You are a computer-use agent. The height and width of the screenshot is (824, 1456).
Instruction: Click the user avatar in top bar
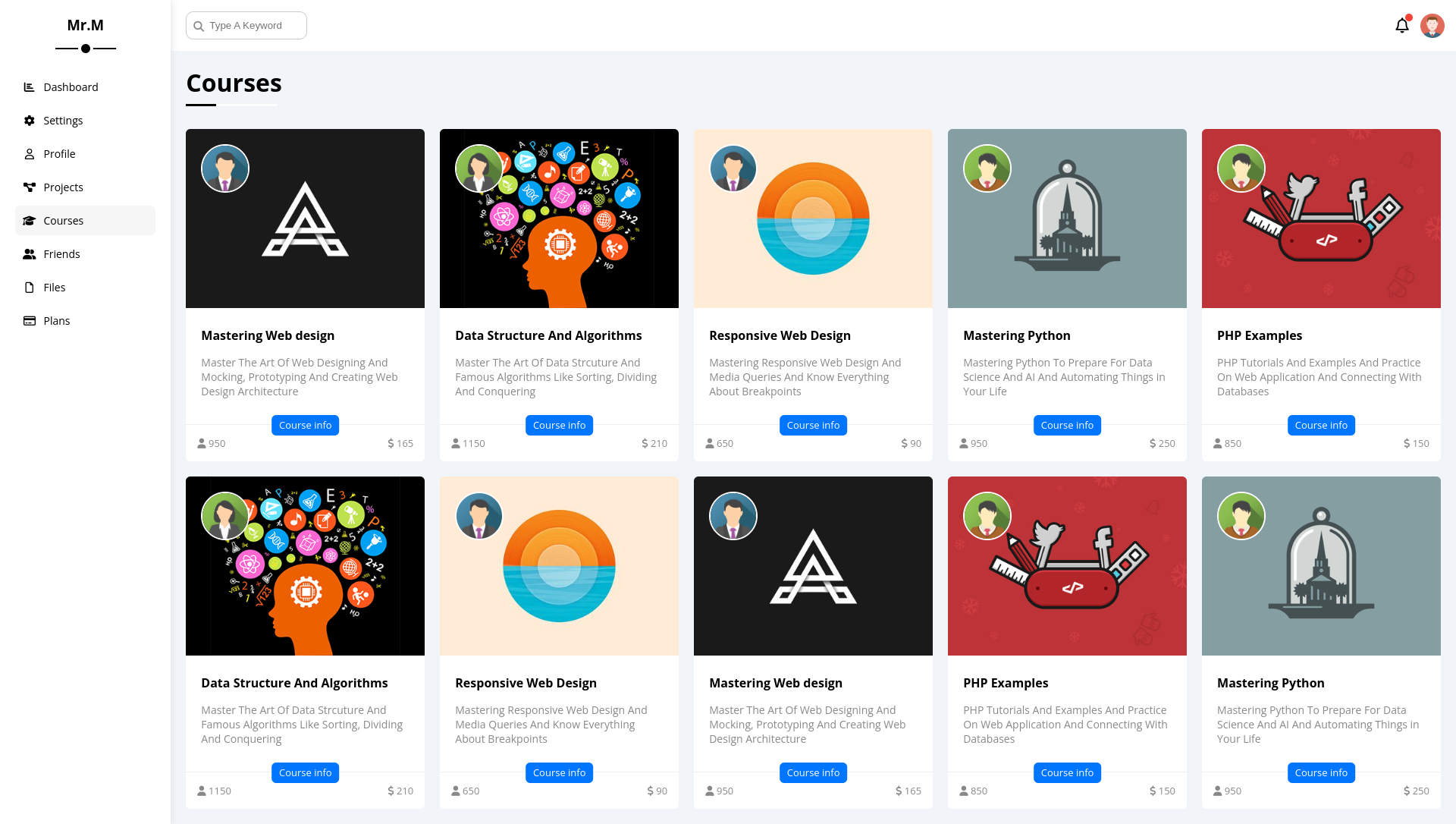1432,26
